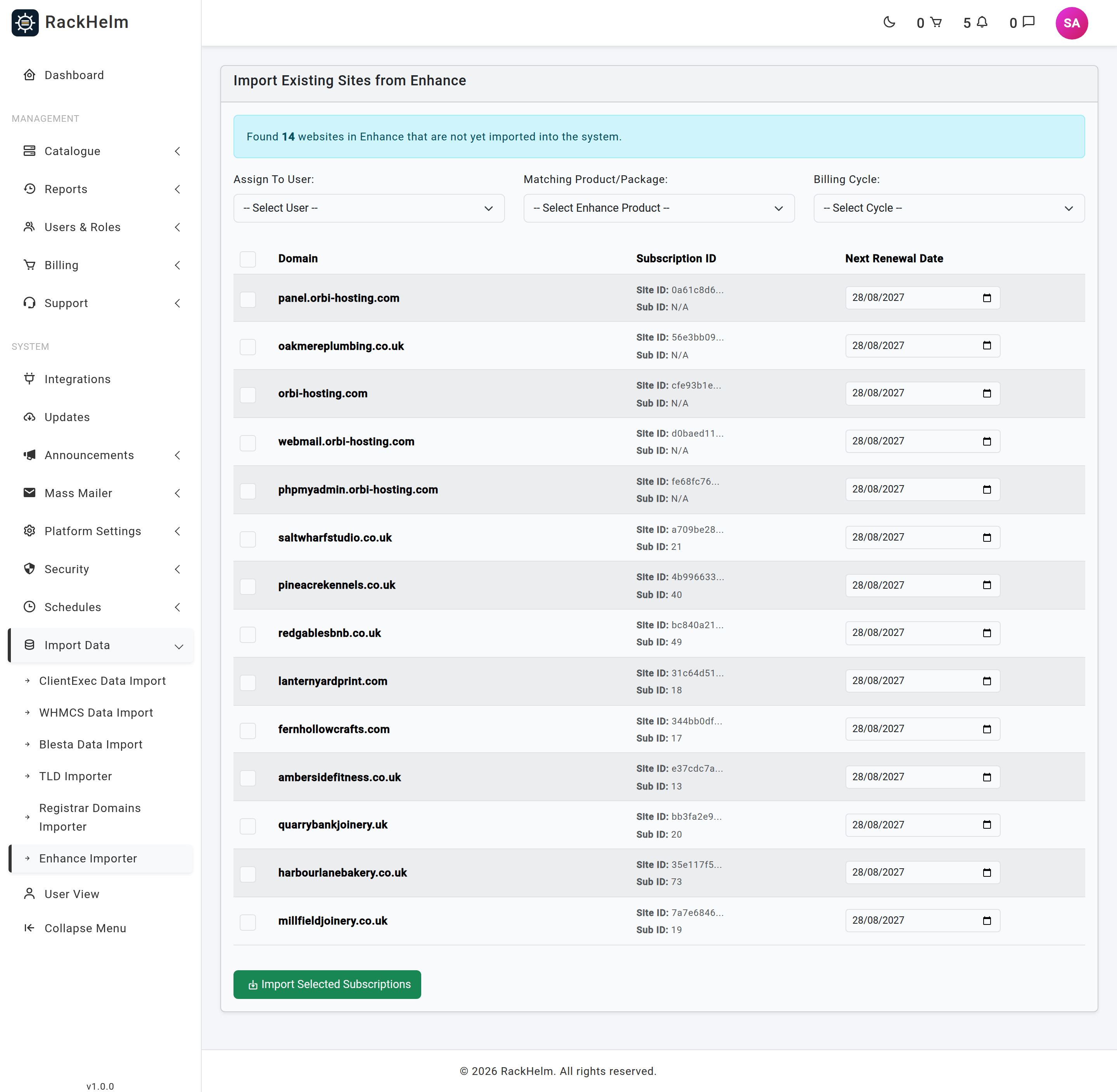Expand the Reports menu chevron
The height and width of the screenshot is (1092, 1117).
[178, 189]
